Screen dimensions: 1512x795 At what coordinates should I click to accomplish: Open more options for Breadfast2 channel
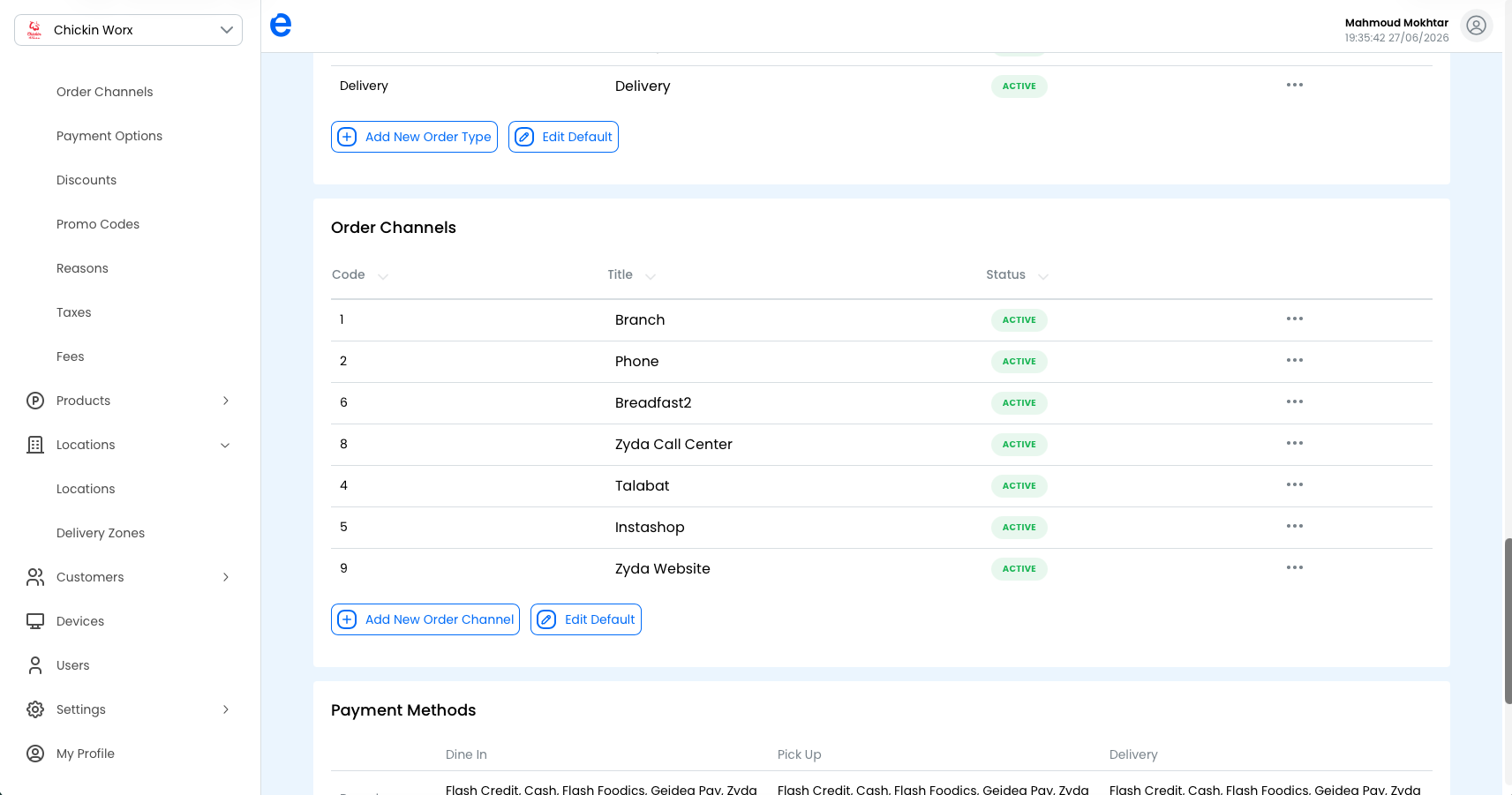click(1295, 401)
